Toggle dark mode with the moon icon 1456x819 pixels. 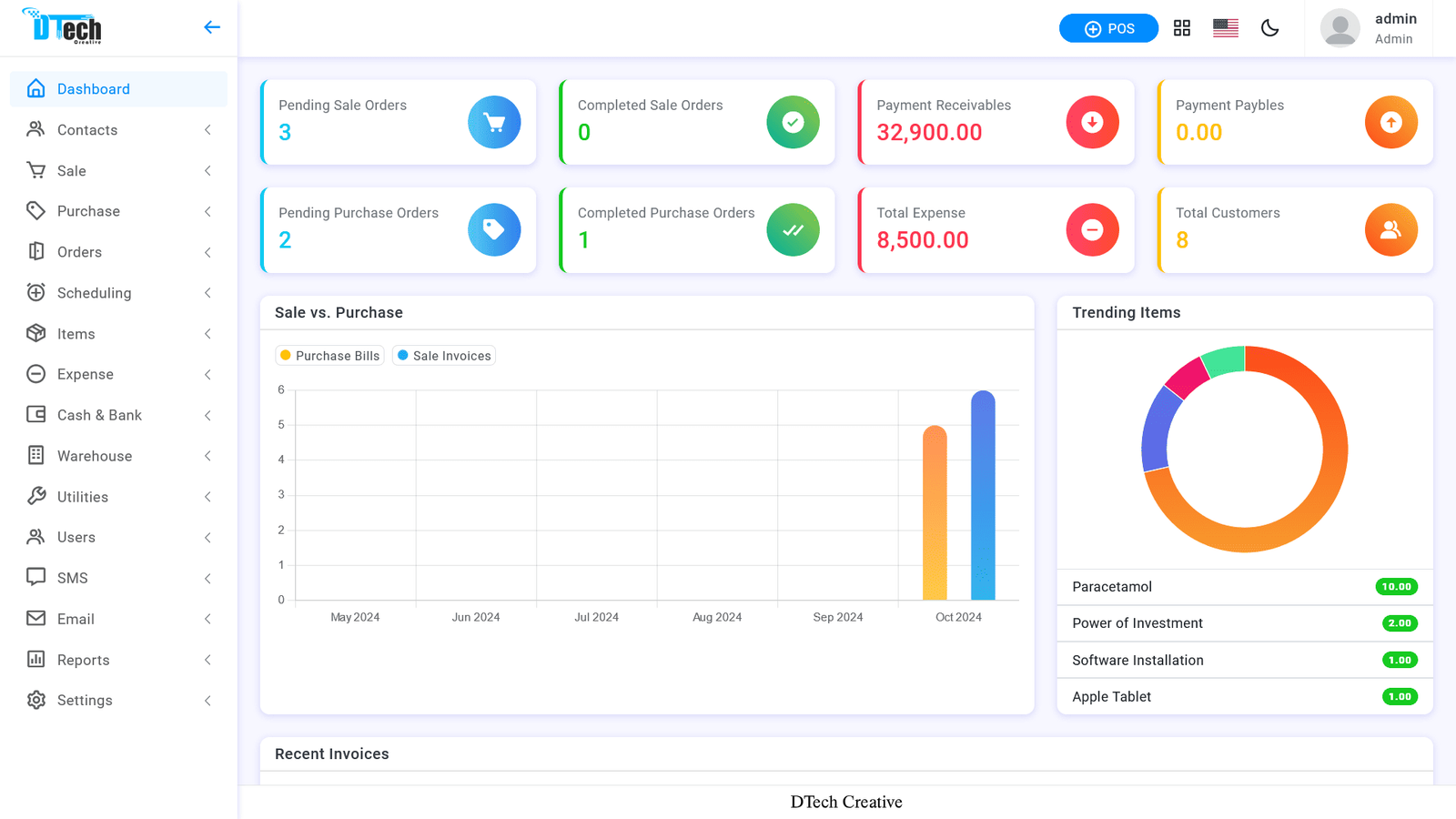[x=1270, y=28]
